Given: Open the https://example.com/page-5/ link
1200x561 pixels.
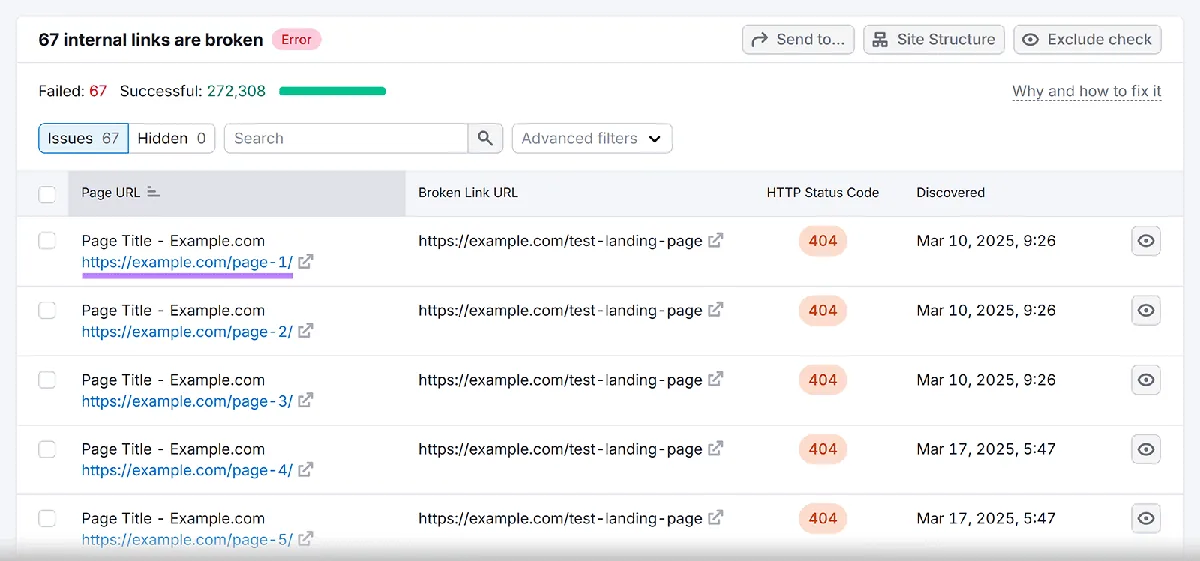Looking at the screenshot, I should (188, 538).
